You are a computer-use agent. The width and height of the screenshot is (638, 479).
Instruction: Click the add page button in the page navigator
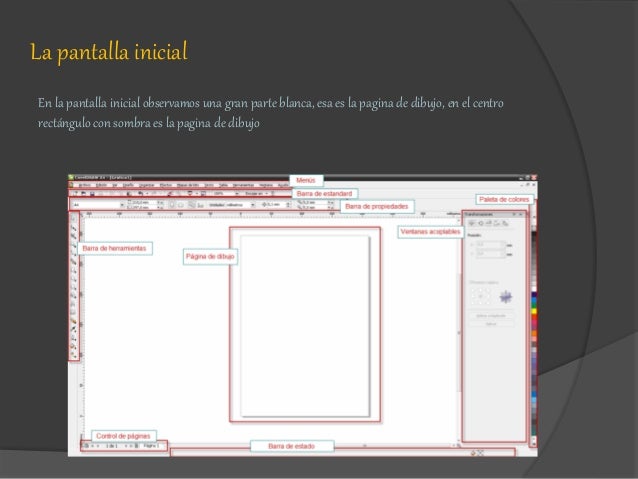pyautogui.click(x=86, y=446)
